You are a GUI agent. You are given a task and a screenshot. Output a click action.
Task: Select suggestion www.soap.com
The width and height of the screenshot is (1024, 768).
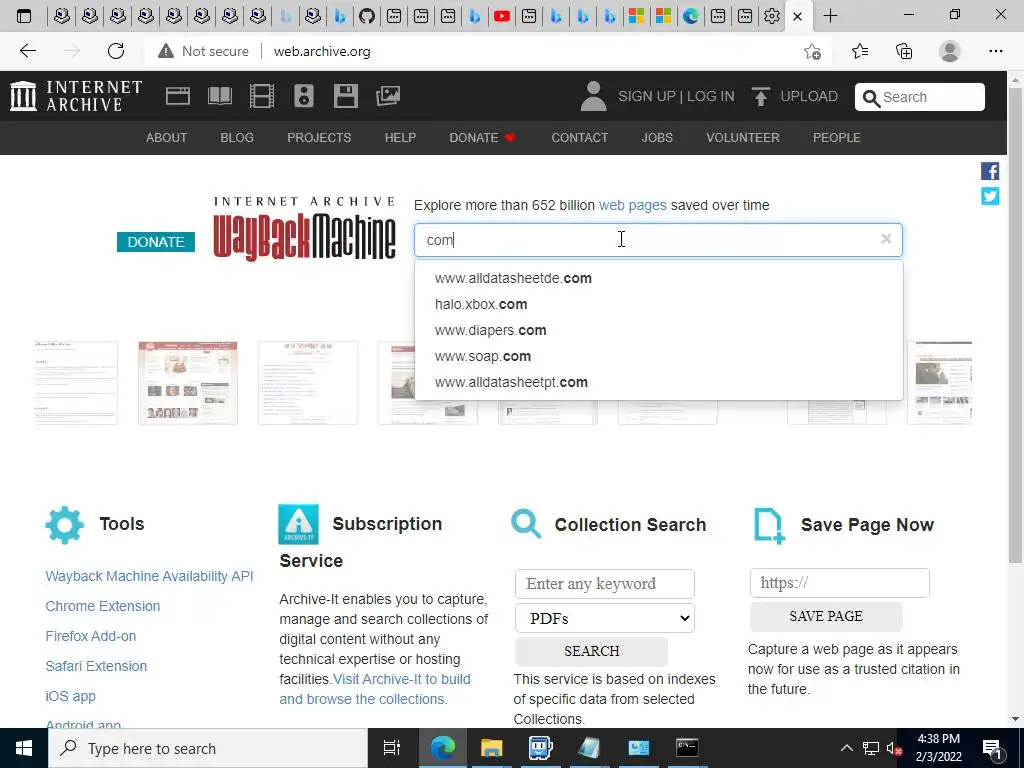click(x=659, y=357)
